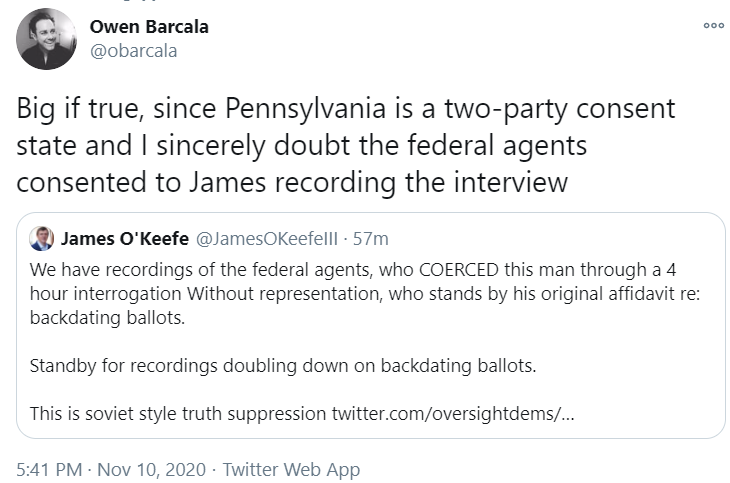Click the 5:41 PM tweet time

(47, 469)
